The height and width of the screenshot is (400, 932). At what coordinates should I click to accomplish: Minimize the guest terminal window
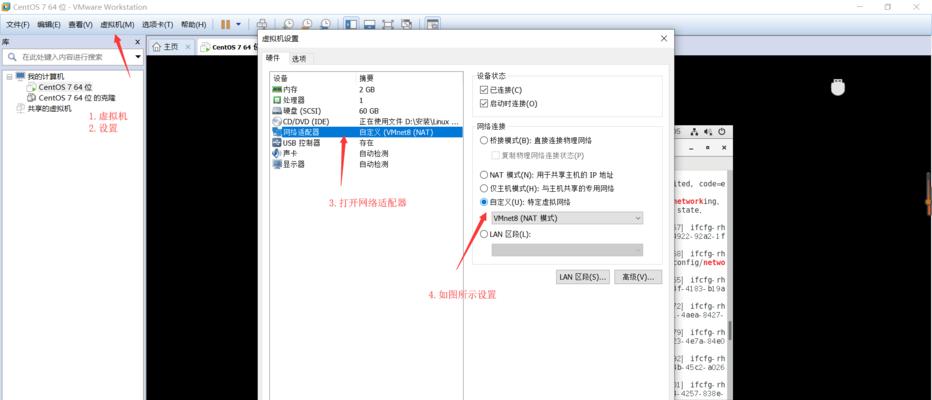click(x=692, y=147)
